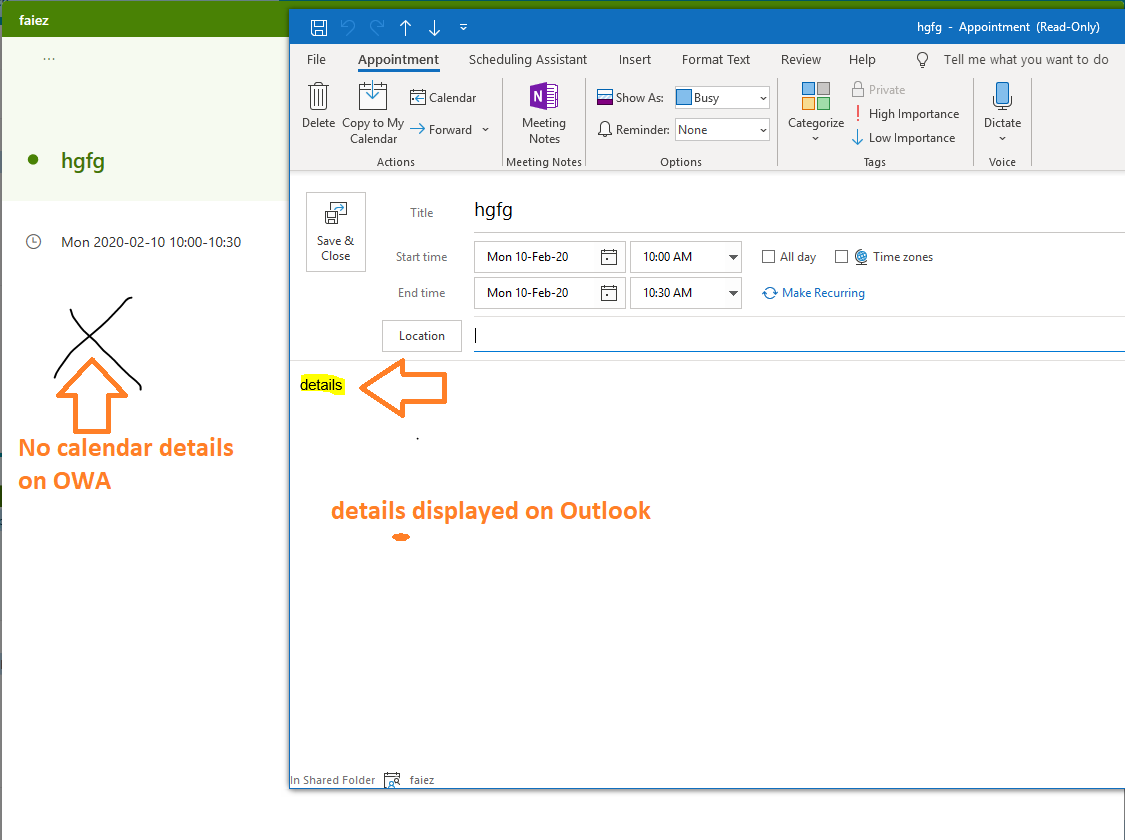The image size is (1125, 840).
Task: Click the Save & Close button
Action: coord(335,231)
